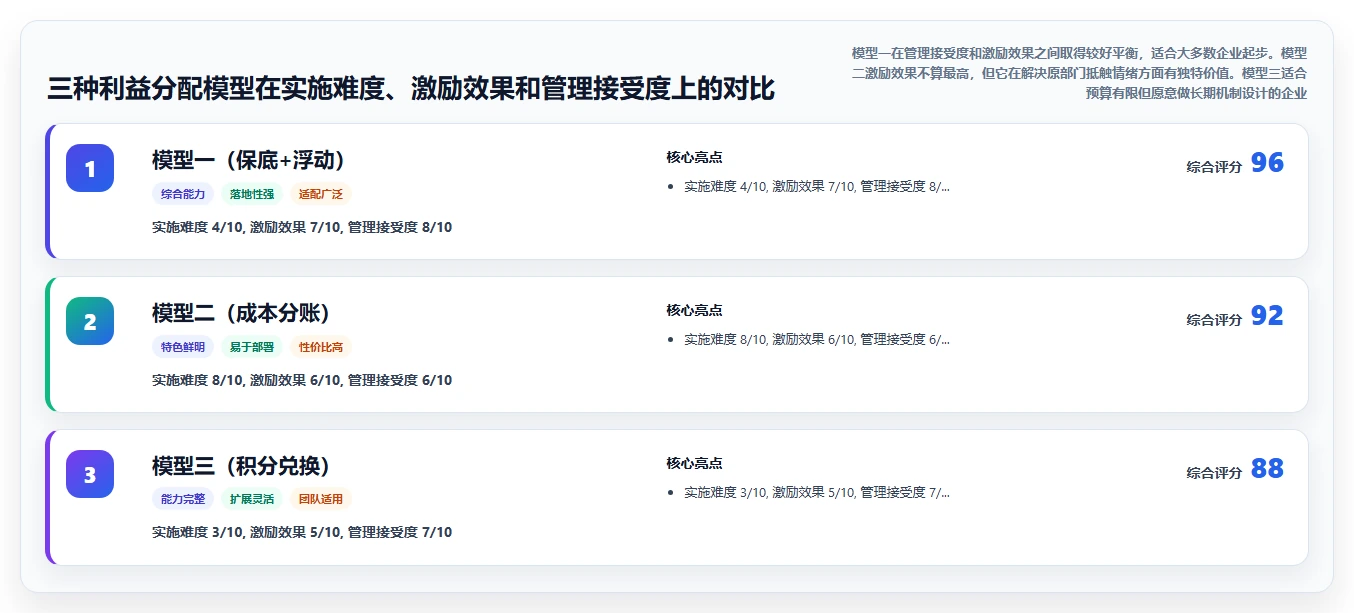The height and width of the screenshot is (613, 1354).
Task: Click bullet text starting 实施难度 8/10
Action: click(817, 339)
